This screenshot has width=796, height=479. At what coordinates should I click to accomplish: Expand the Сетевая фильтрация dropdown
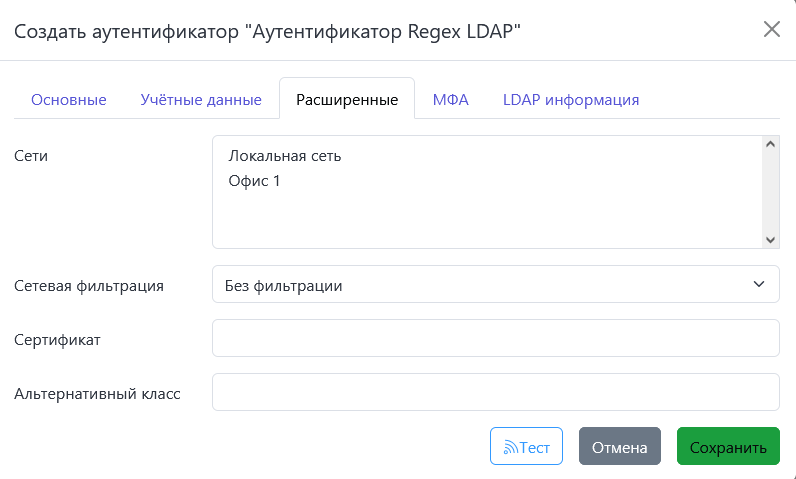[x=495, y=285]
